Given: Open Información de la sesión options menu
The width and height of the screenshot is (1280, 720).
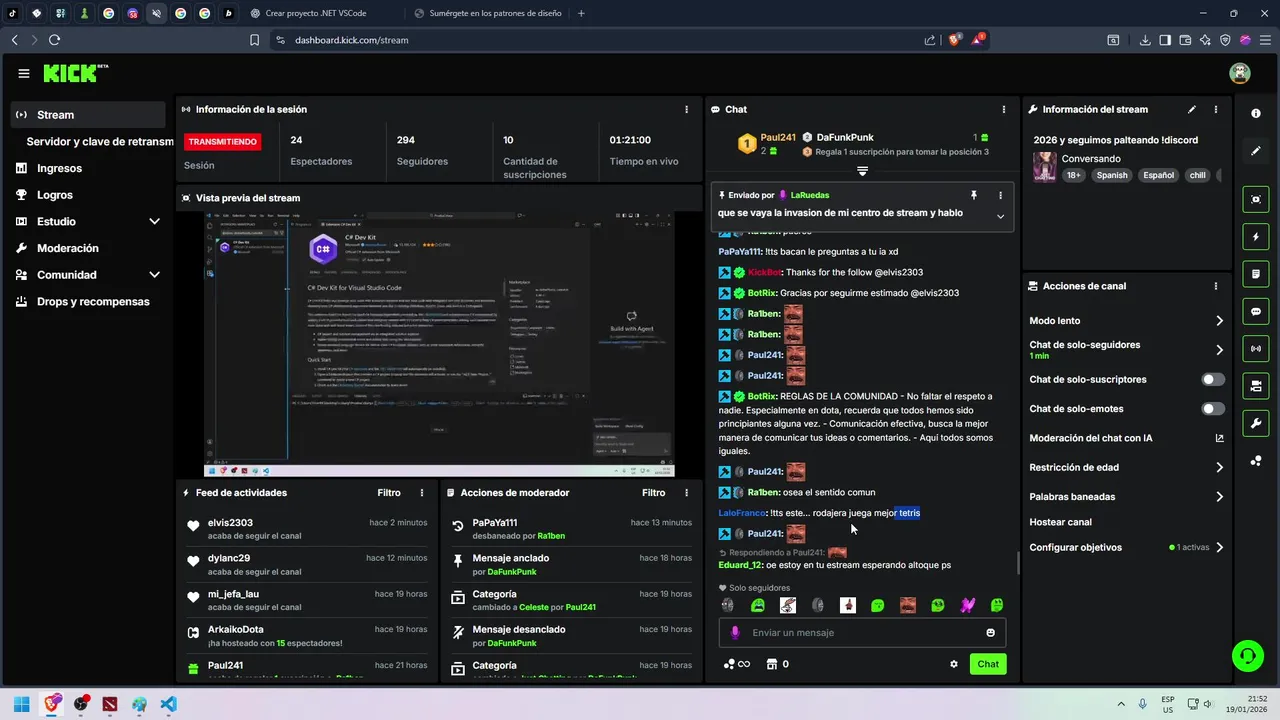Looking at the screenshot, I should pyautogui.click(x=686, y=109).
